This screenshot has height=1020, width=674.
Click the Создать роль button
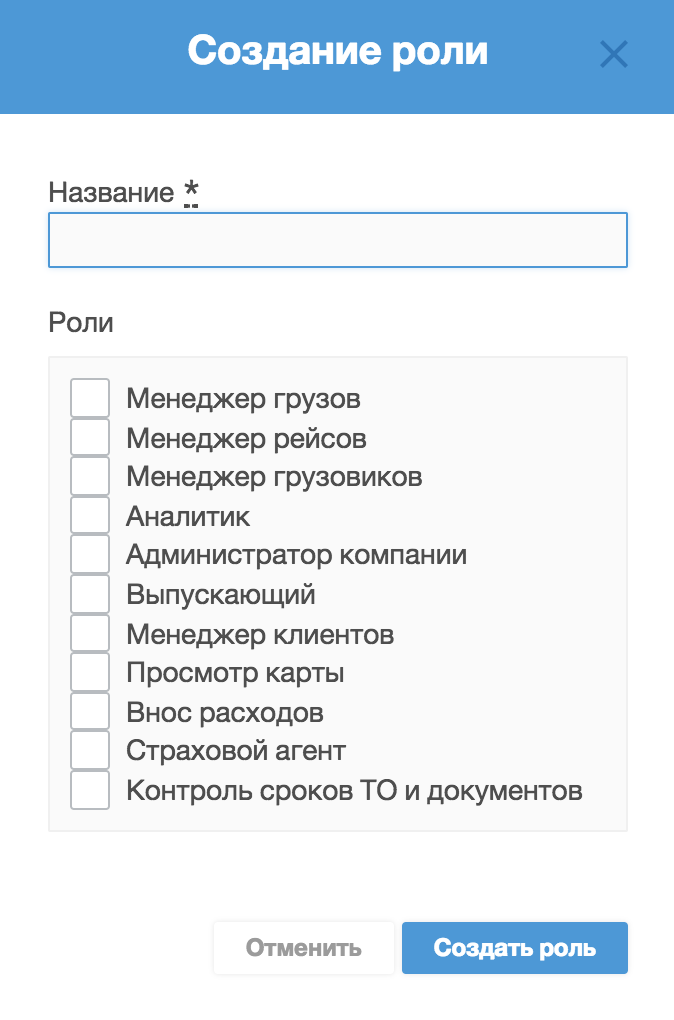pos(514,948)
